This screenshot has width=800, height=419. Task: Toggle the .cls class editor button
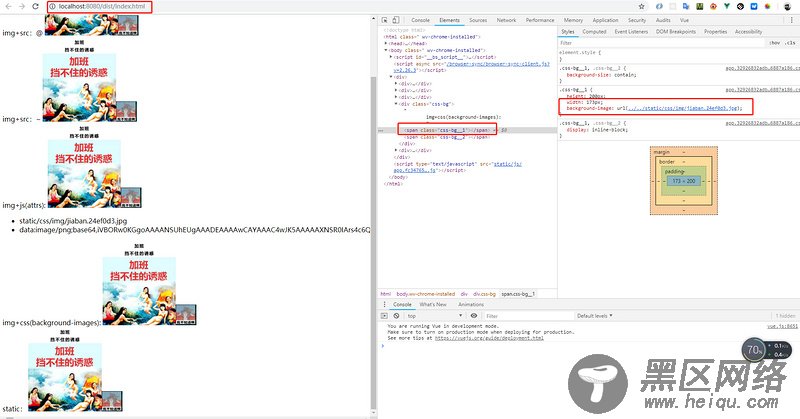tap(790, 43)
